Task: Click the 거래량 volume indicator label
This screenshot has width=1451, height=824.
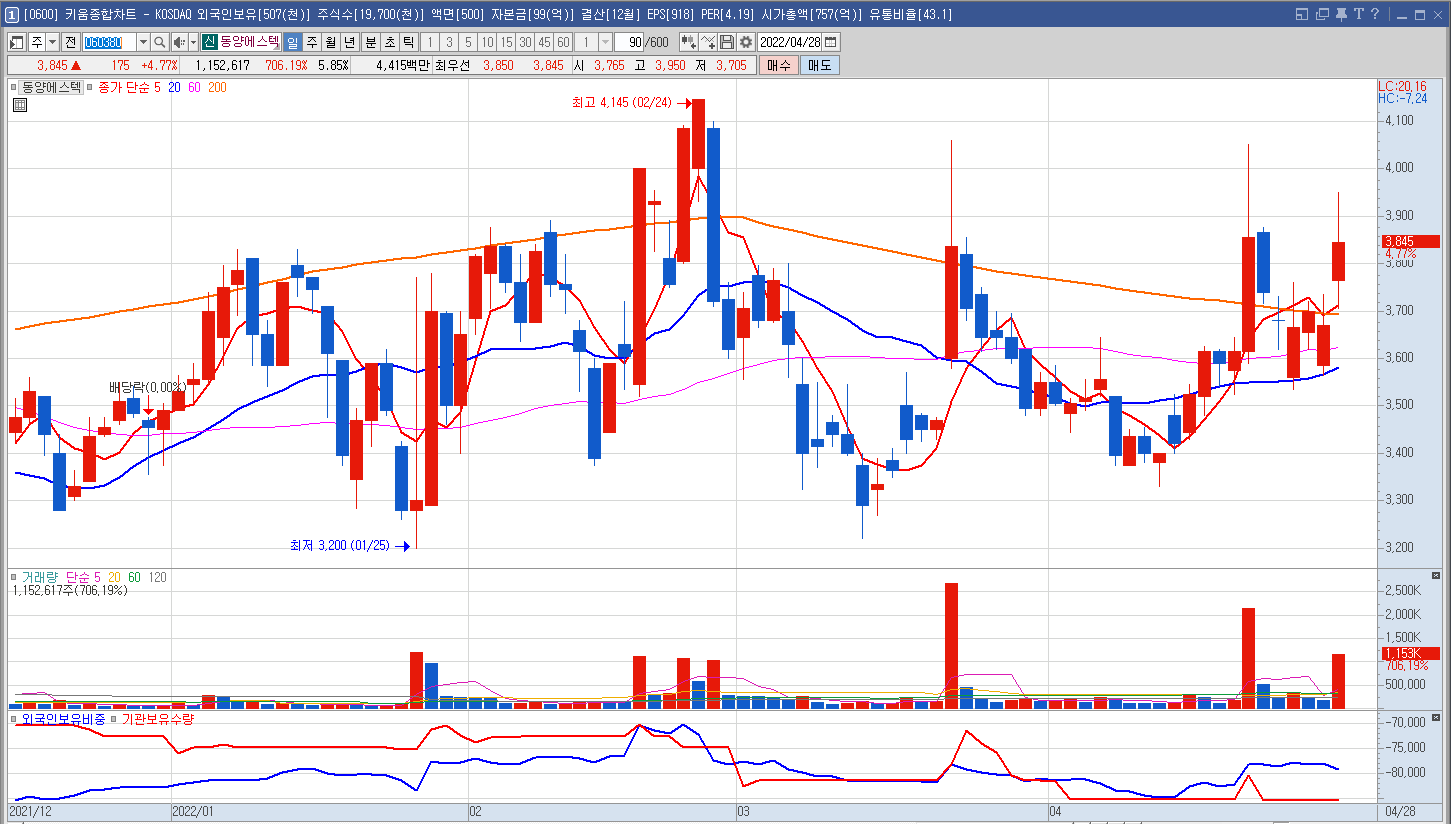Action: (41, 577)
